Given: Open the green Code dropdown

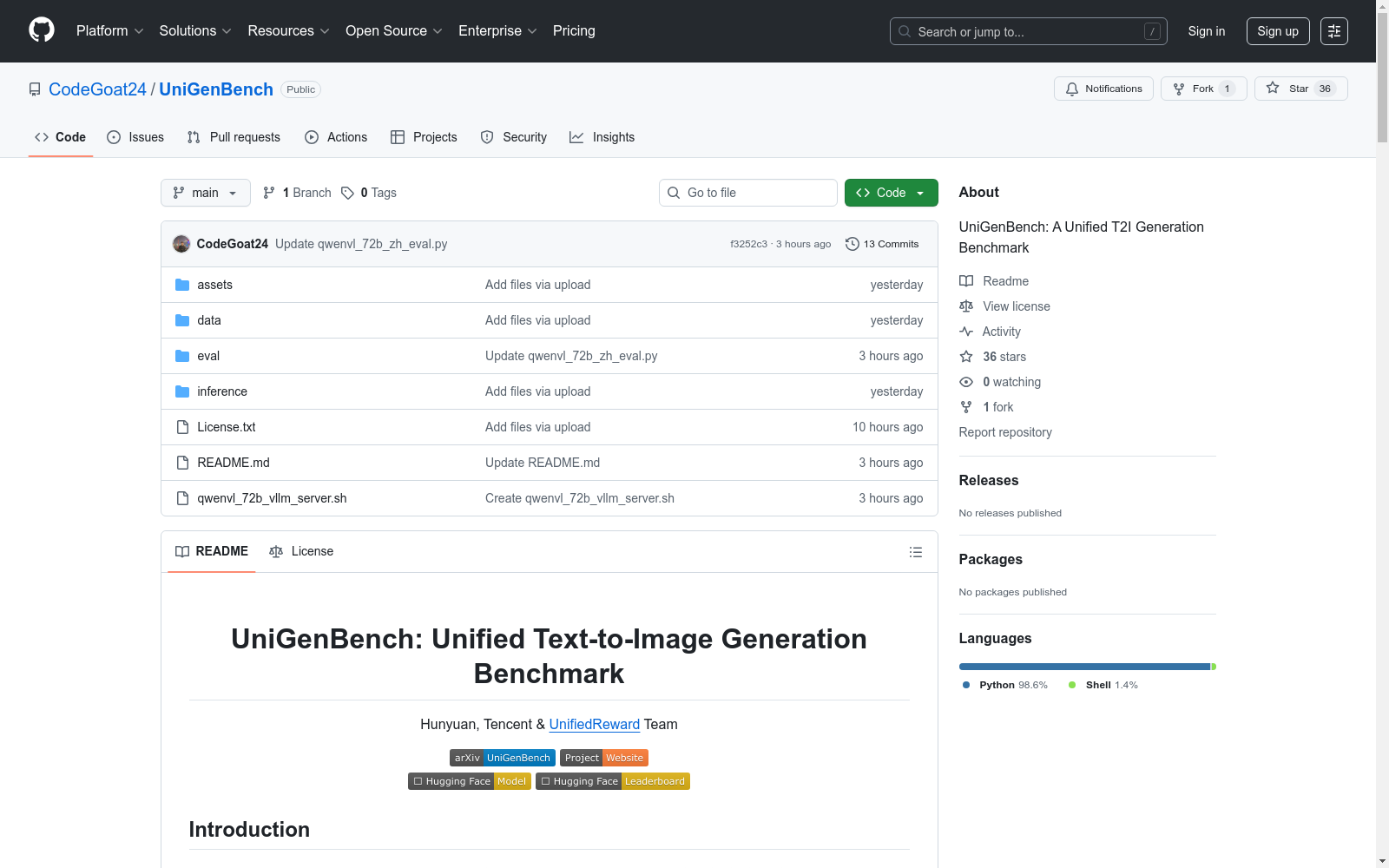Looking at the screenshot, I should [x=892, y=193].
